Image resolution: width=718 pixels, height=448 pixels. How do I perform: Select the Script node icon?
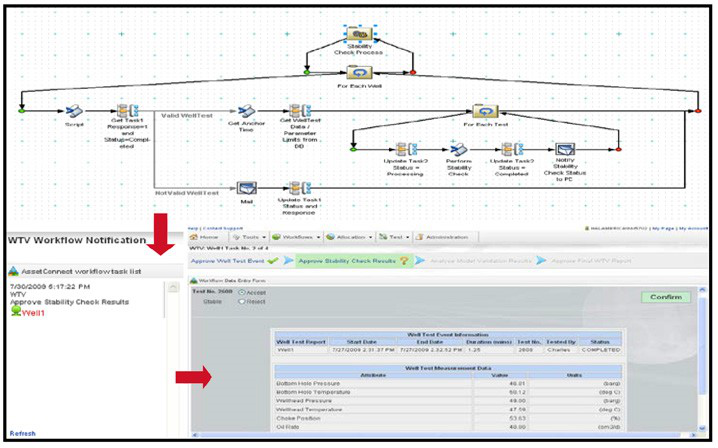pyautogui.click(x=75, y=112)
